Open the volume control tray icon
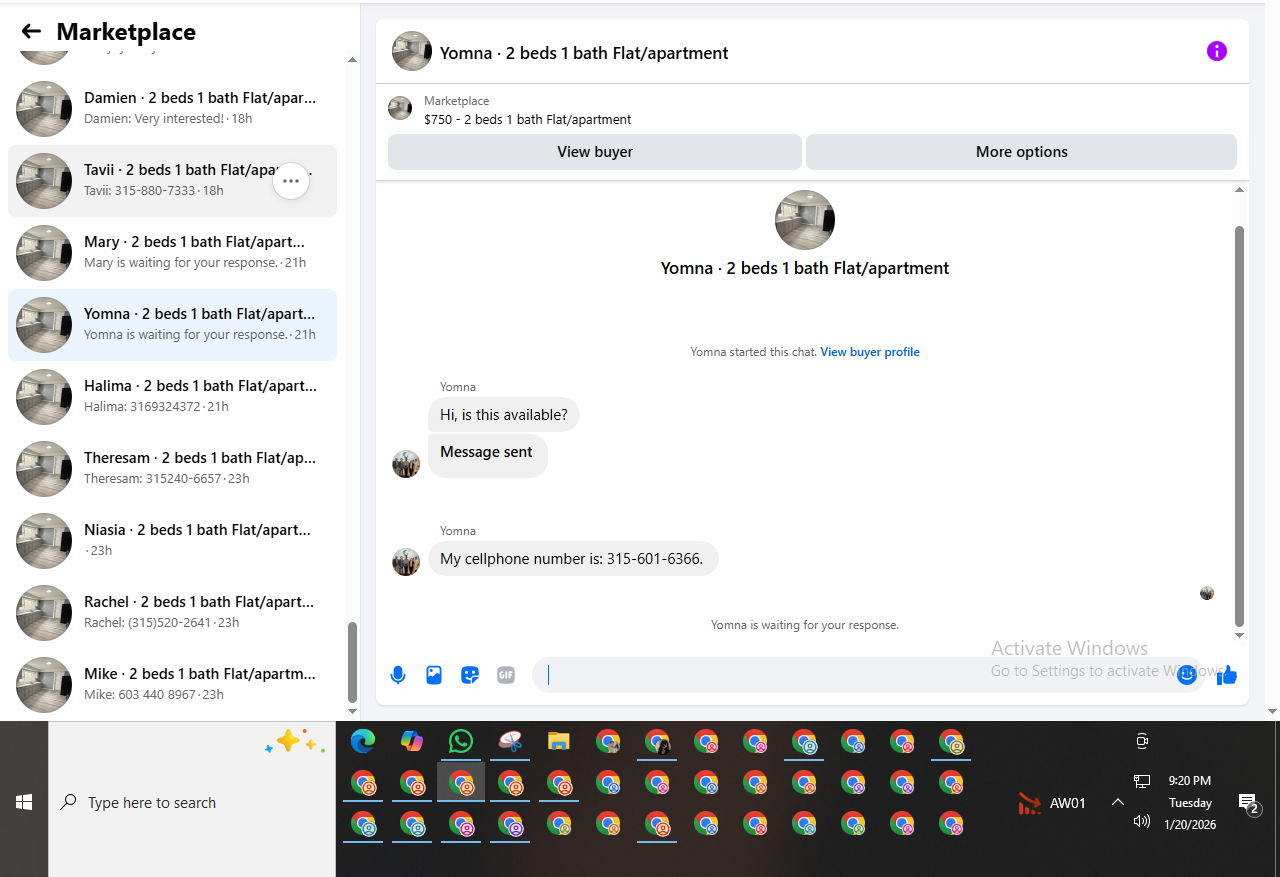The image size is (1280, 877). click(x=1142, y=821)
